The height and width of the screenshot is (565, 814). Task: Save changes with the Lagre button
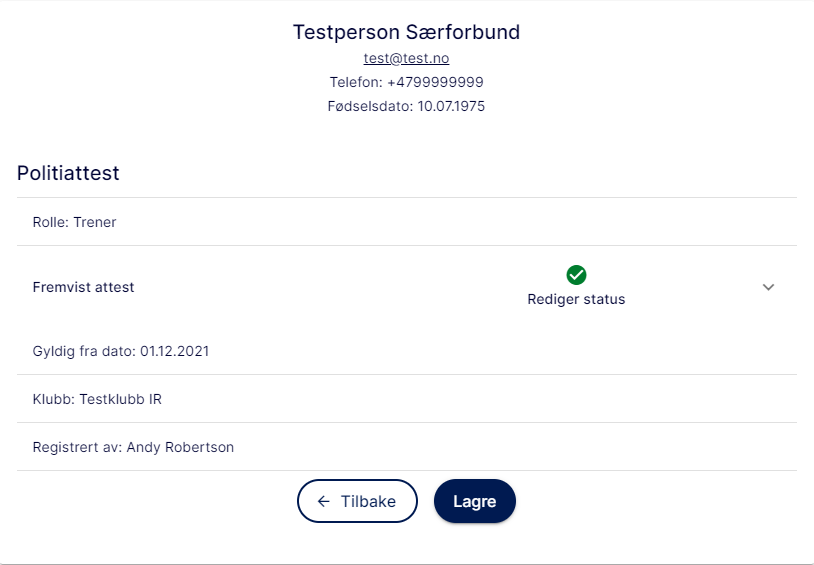click(x=474, y=501)
